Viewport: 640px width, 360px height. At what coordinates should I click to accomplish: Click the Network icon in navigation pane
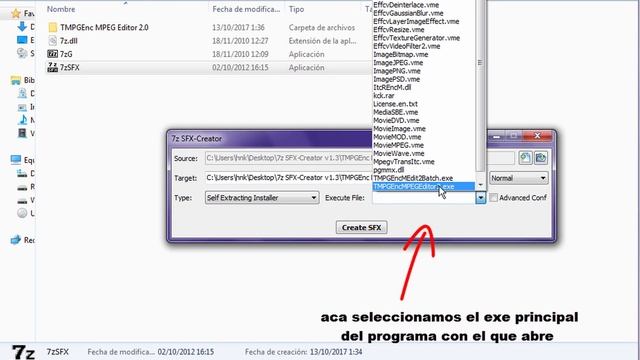[x=16, y=240]
